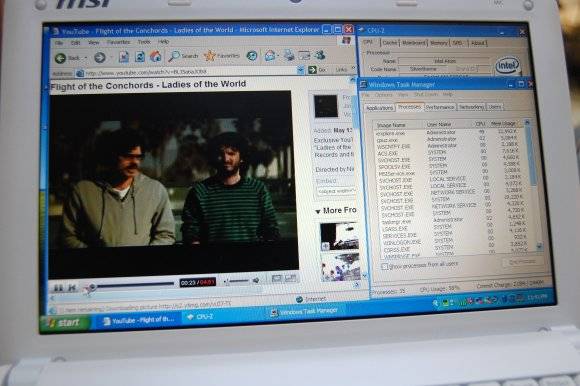Click the IE Forward arrow button
This screenshot has height=386, width=580.
(100, 57)
